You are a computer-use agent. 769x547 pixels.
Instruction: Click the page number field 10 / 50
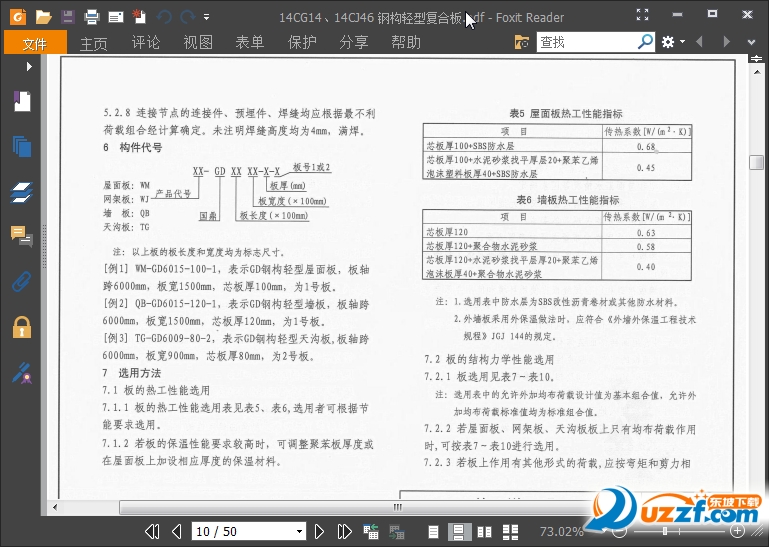tap(242, 531)
